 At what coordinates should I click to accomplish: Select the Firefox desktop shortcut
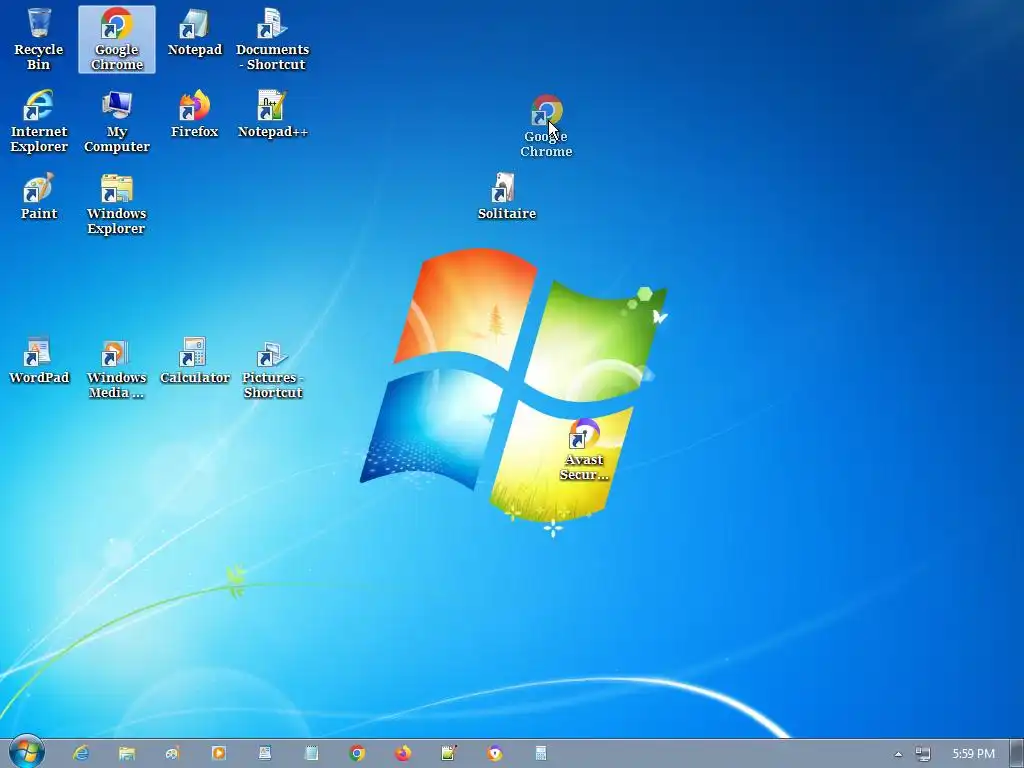tap(195, 114)
